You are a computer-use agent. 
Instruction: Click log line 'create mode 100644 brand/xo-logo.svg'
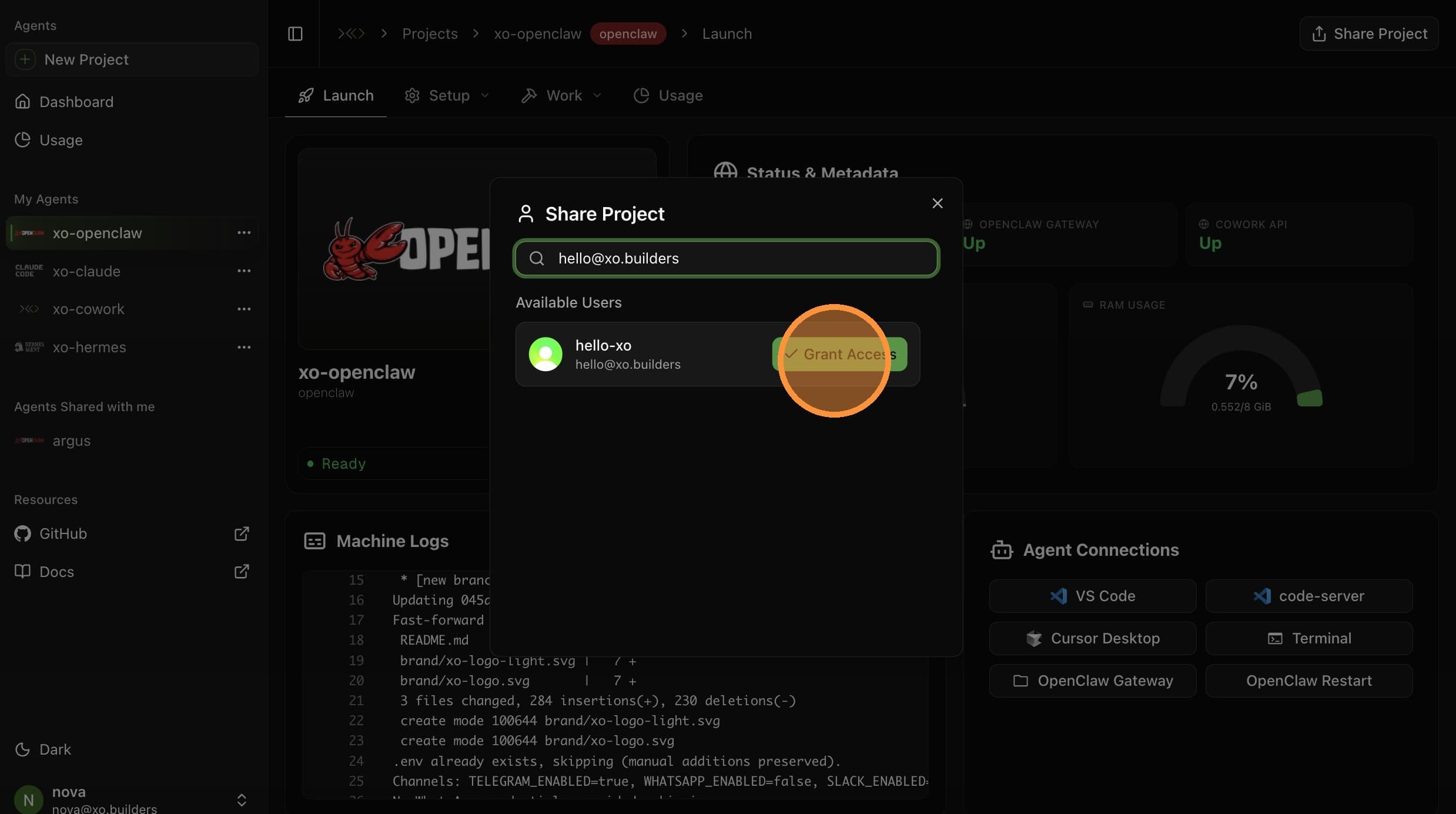(537, 740)
